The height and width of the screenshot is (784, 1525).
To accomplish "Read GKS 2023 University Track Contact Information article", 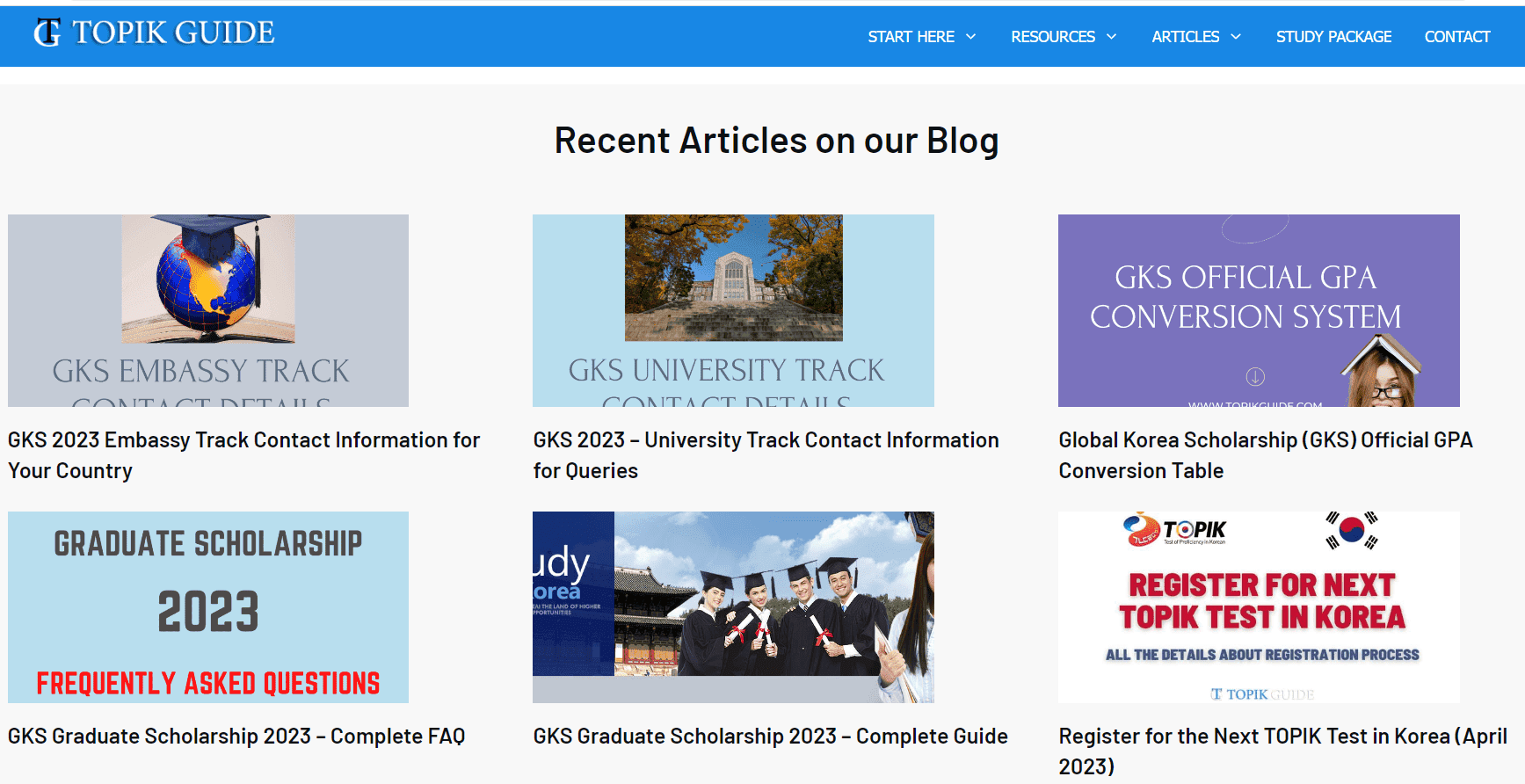I will coord(766,455).
